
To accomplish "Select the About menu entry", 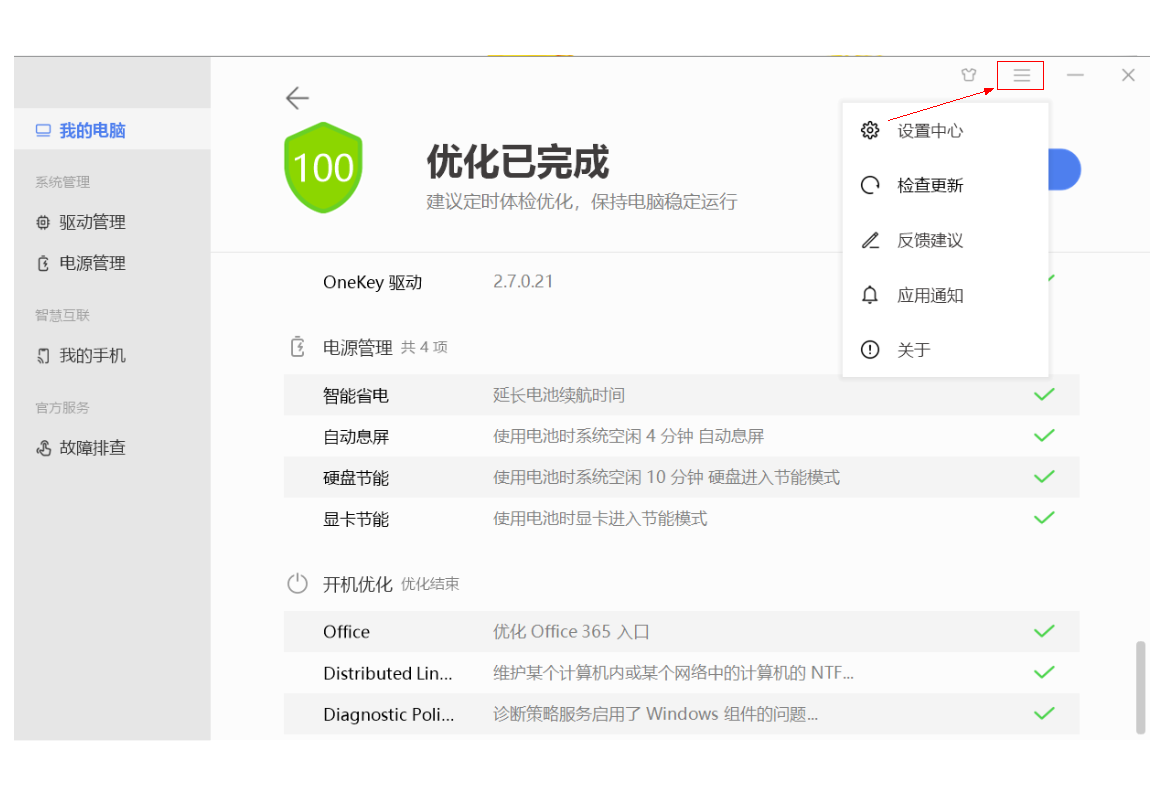I will [x=913, y=350].
